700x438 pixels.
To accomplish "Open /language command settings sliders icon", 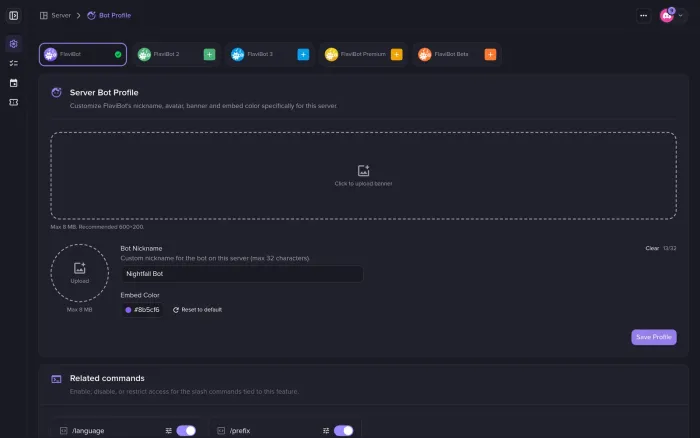I will [x=169, y=431].
